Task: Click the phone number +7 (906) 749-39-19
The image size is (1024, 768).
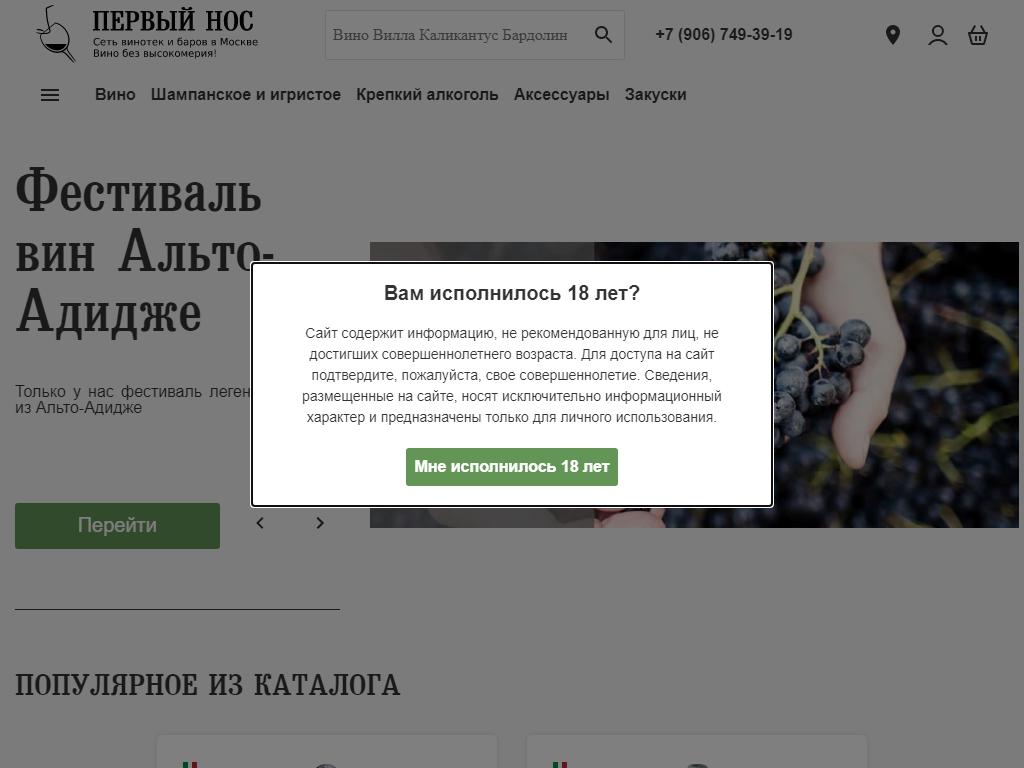Action: point(724,35)
